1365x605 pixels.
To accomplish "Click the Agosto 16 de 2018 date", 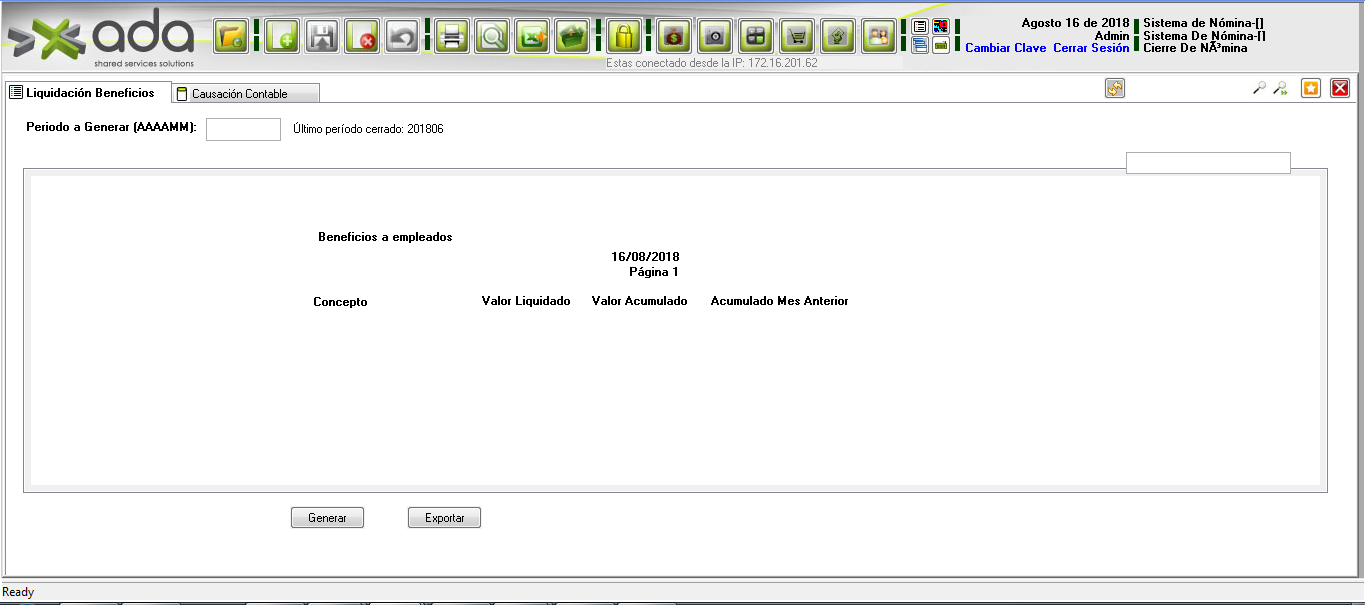I will 1076,23.
